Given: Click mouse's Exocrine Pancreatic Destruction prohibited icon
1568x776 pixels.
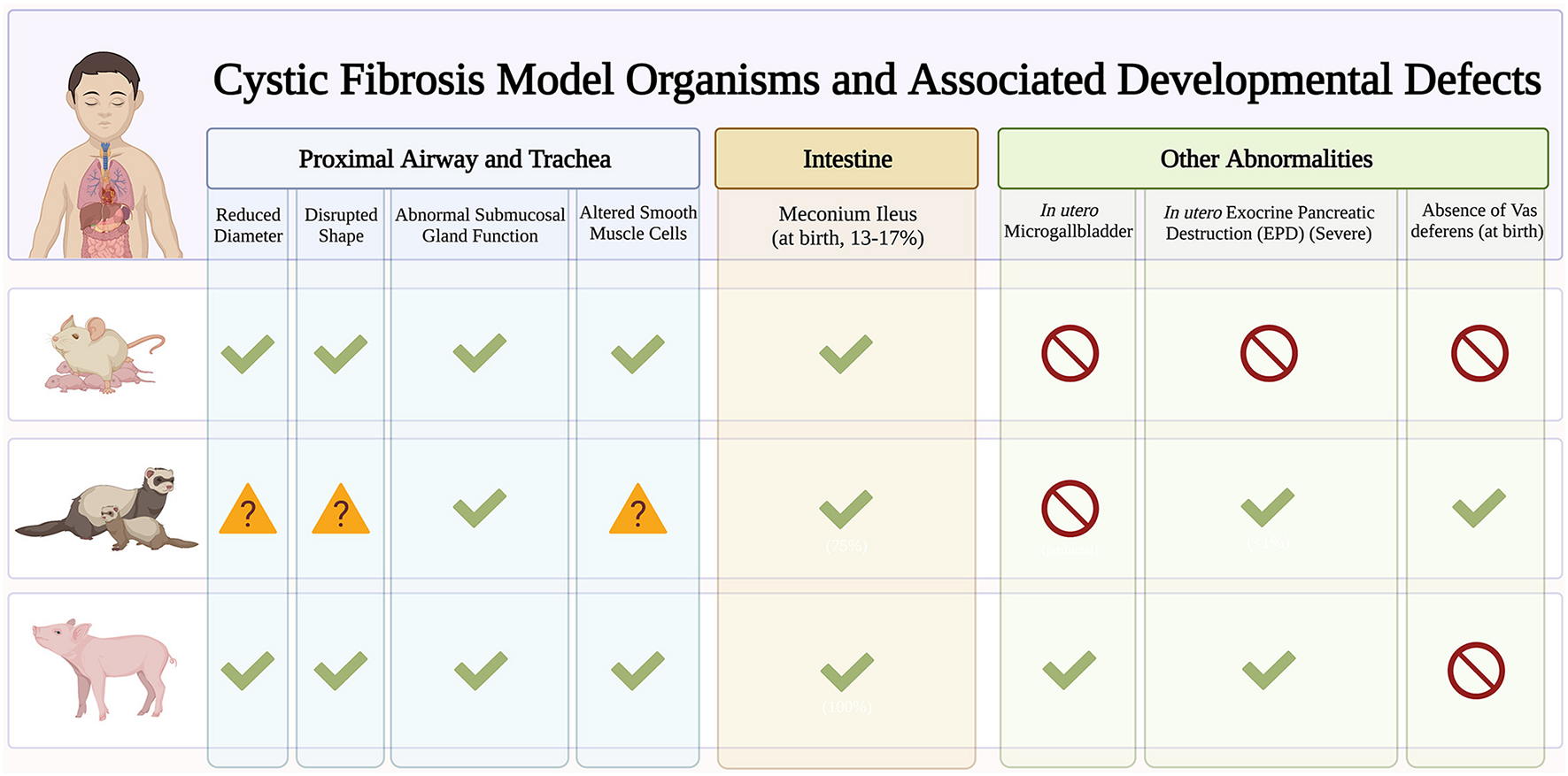Looking at the screenshot, I should click(x=1269, y=354).
